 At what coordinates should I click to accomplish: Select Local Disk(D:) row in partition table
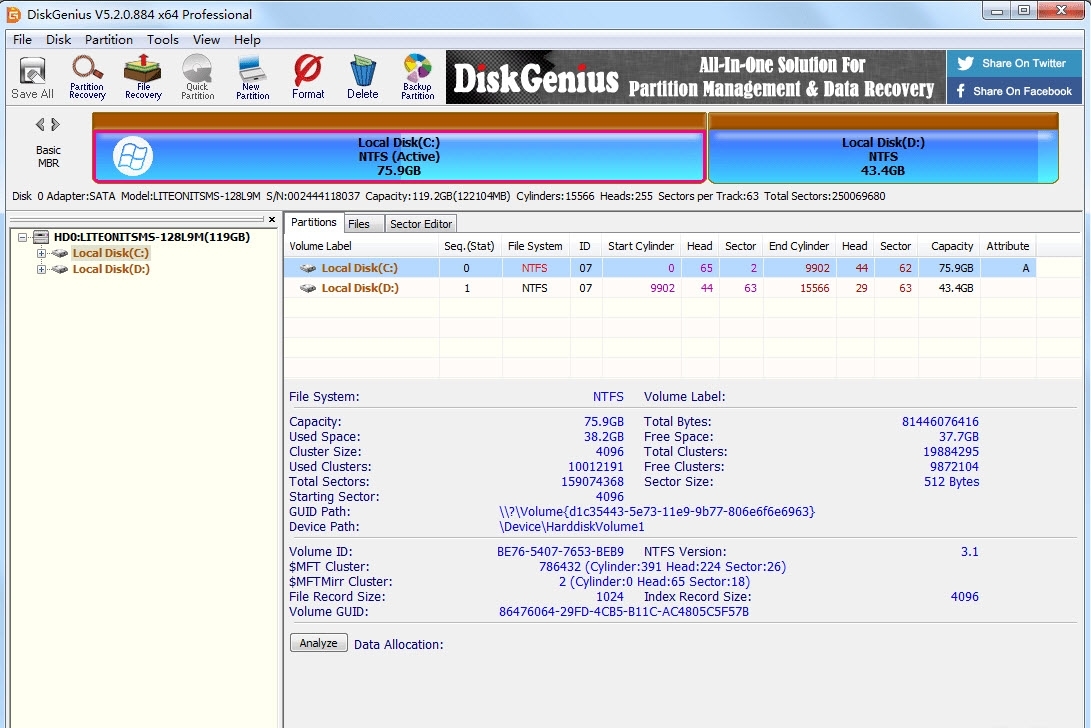660,288
